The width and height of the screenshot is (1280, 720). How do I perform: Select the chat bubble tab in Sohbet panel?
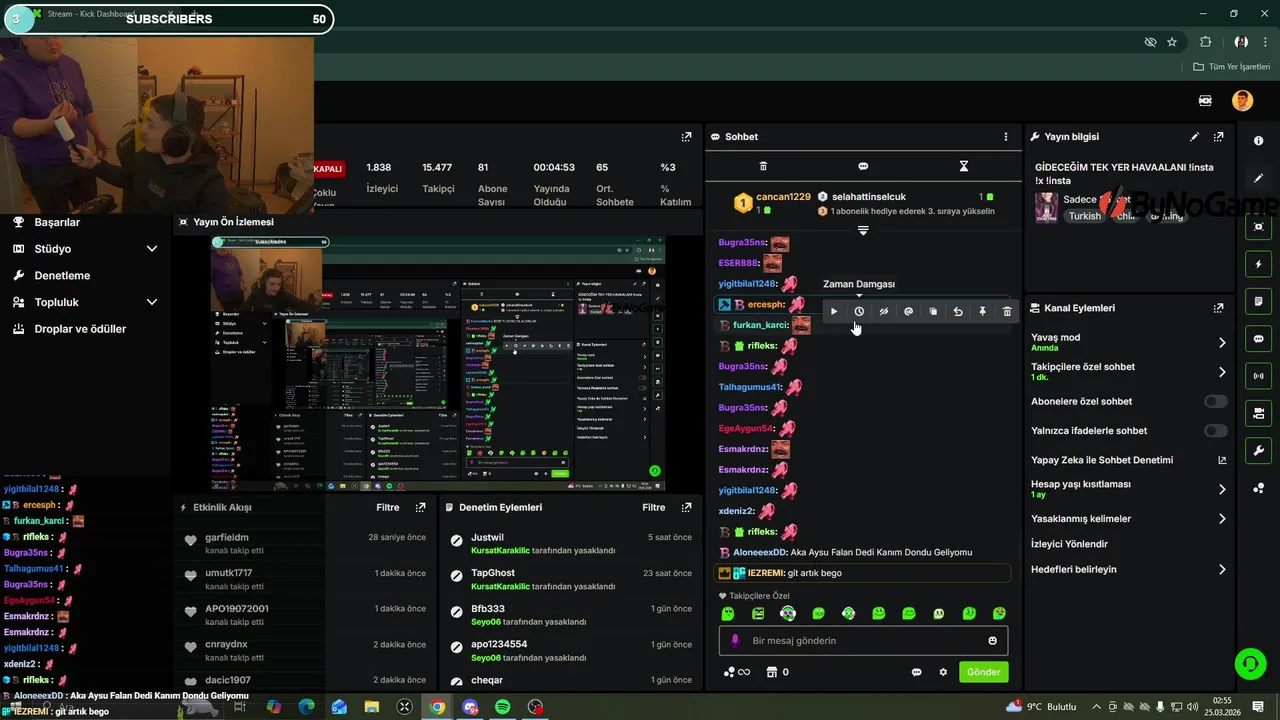pyautogui.click(x=863, y=166)
